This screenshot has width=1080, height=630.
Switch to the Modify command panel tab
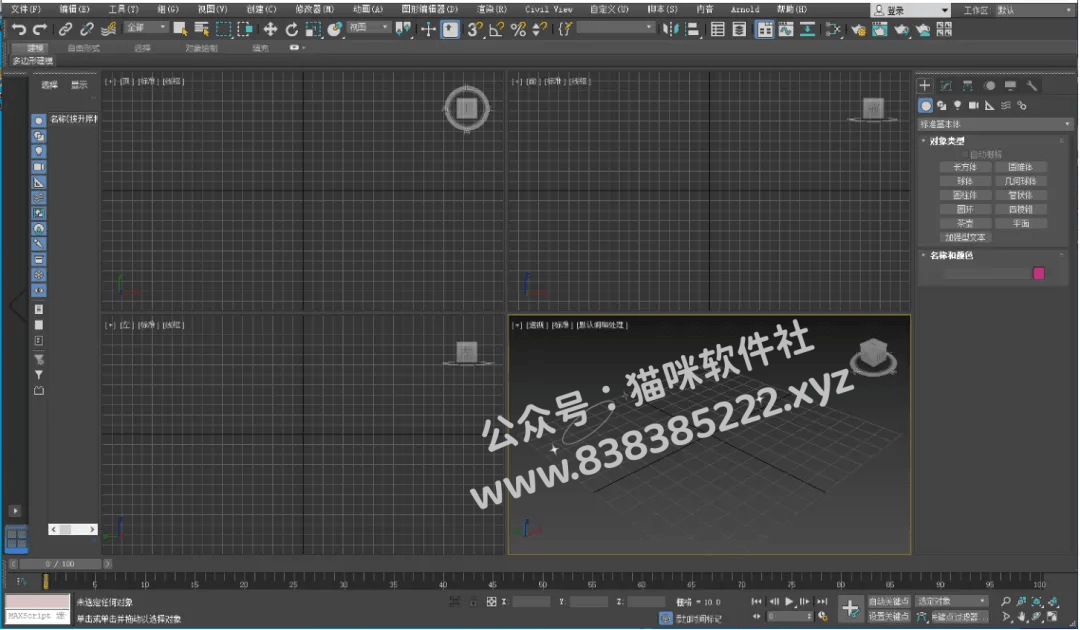tap(946, 85)
